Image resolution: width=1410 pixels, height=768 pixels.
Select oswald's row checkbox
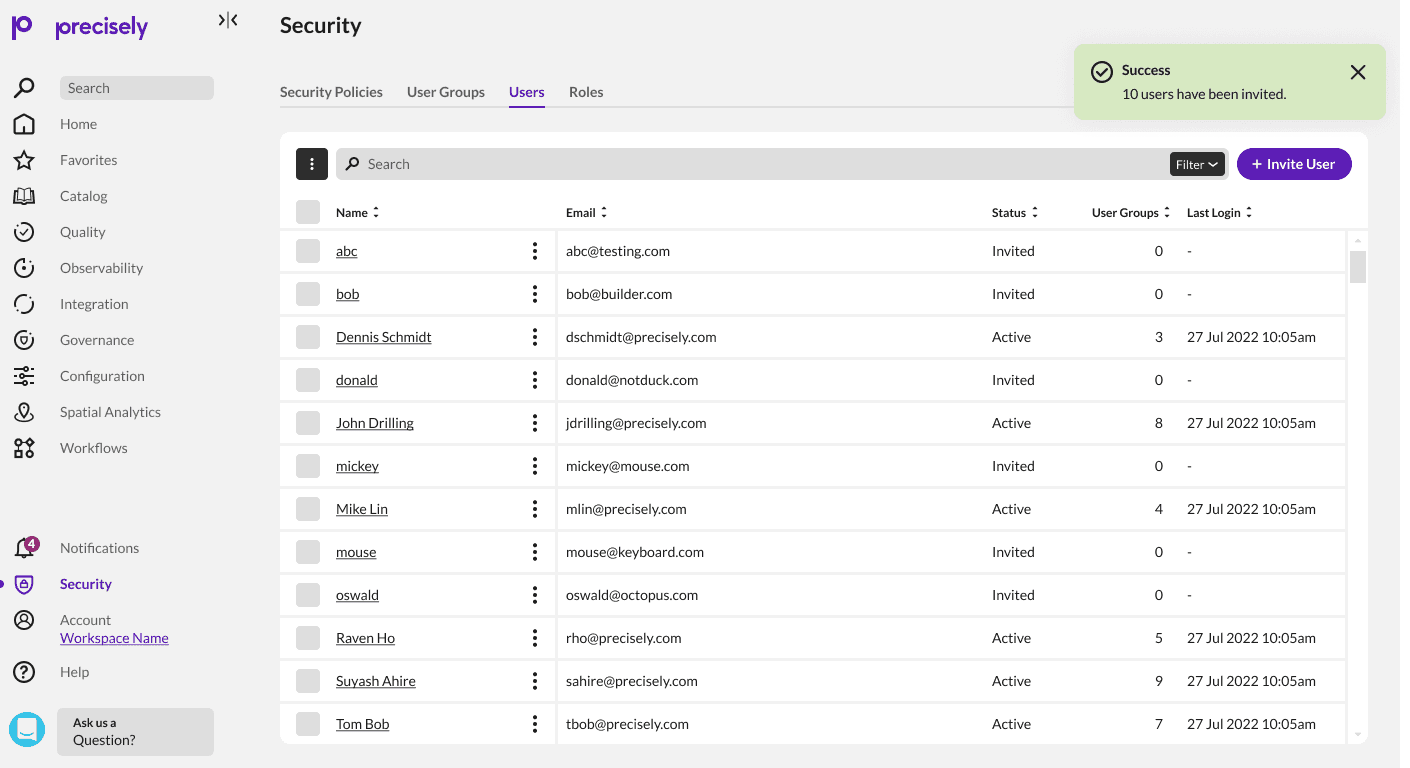(308, 595)
